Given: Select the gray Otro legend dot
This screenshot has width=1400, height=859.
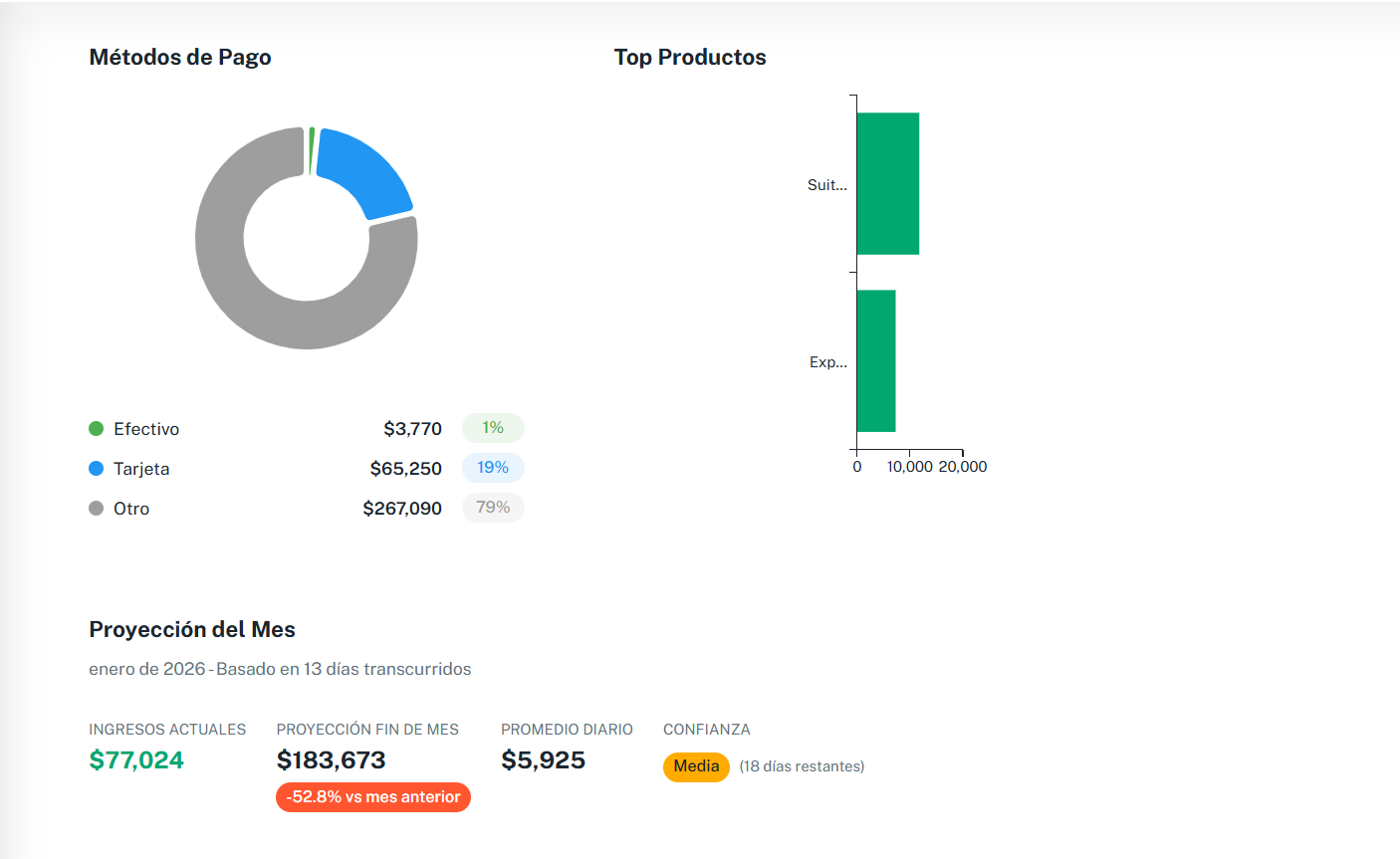Looking at the screenshot, I should pyautogui.click(x=95, y=508).
